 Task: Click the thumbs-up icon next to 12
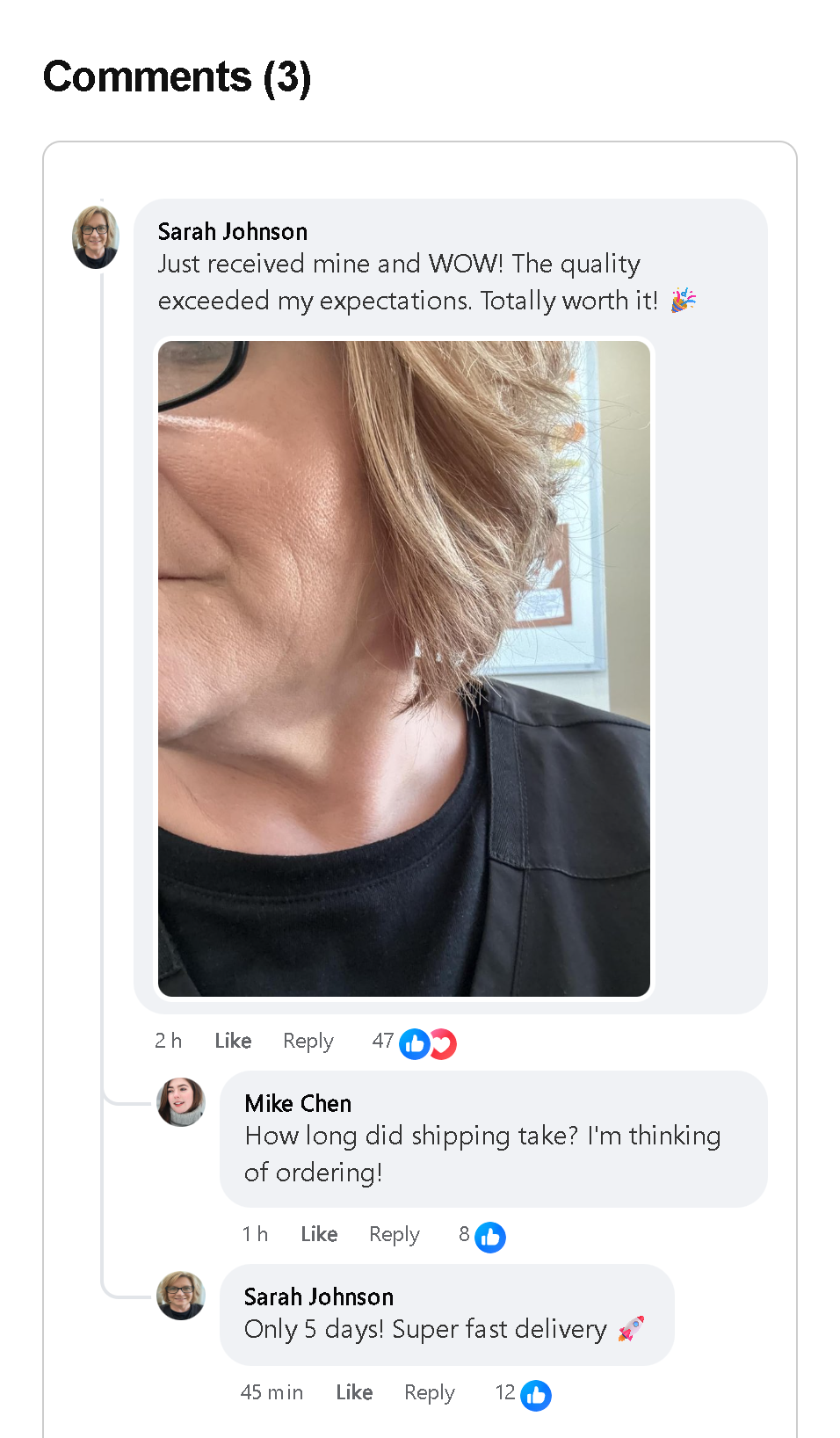click(x=536, y=1395)
